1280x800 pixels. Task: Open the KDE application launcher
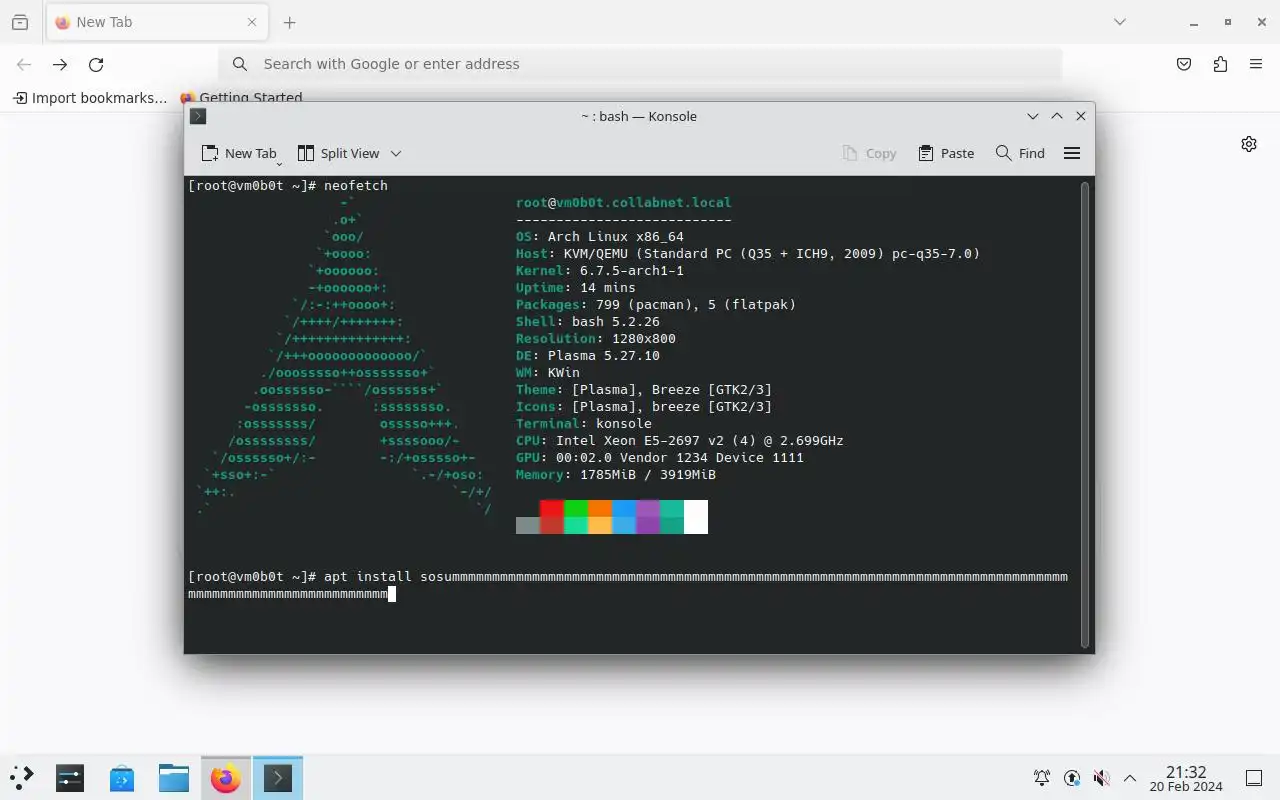tap(22, 778)
